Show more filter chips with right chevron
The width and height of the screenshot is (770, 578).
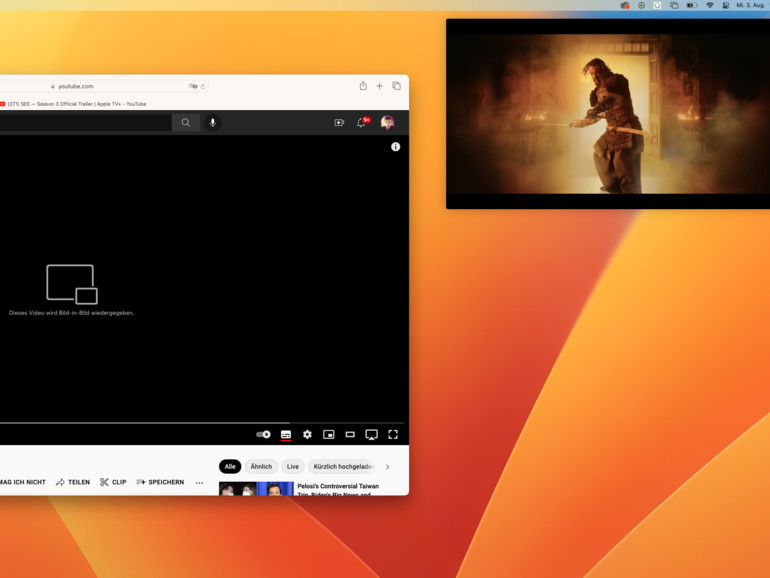click(387, 467)
